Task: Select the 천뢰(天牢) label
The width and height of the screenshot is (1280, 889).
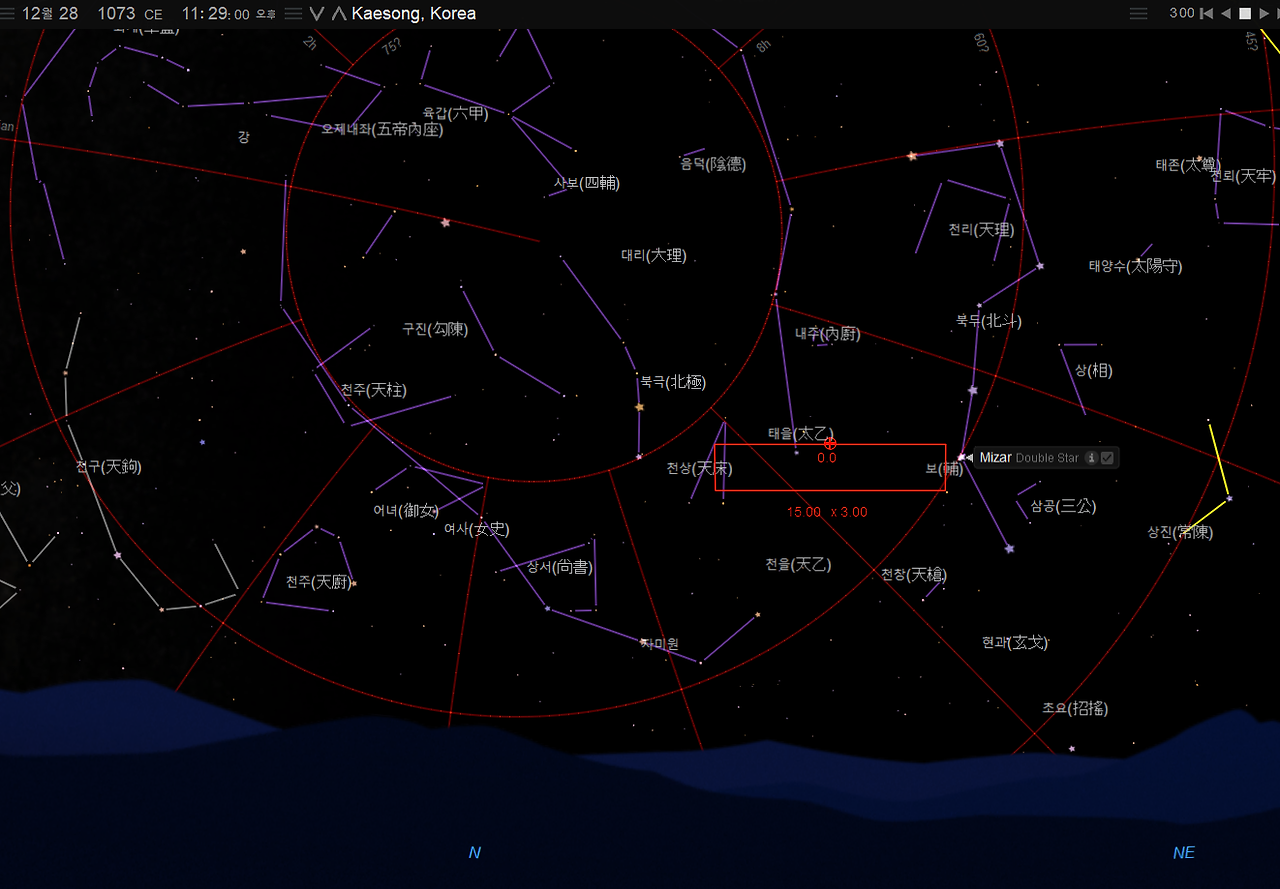Action: click(1243, 176)
